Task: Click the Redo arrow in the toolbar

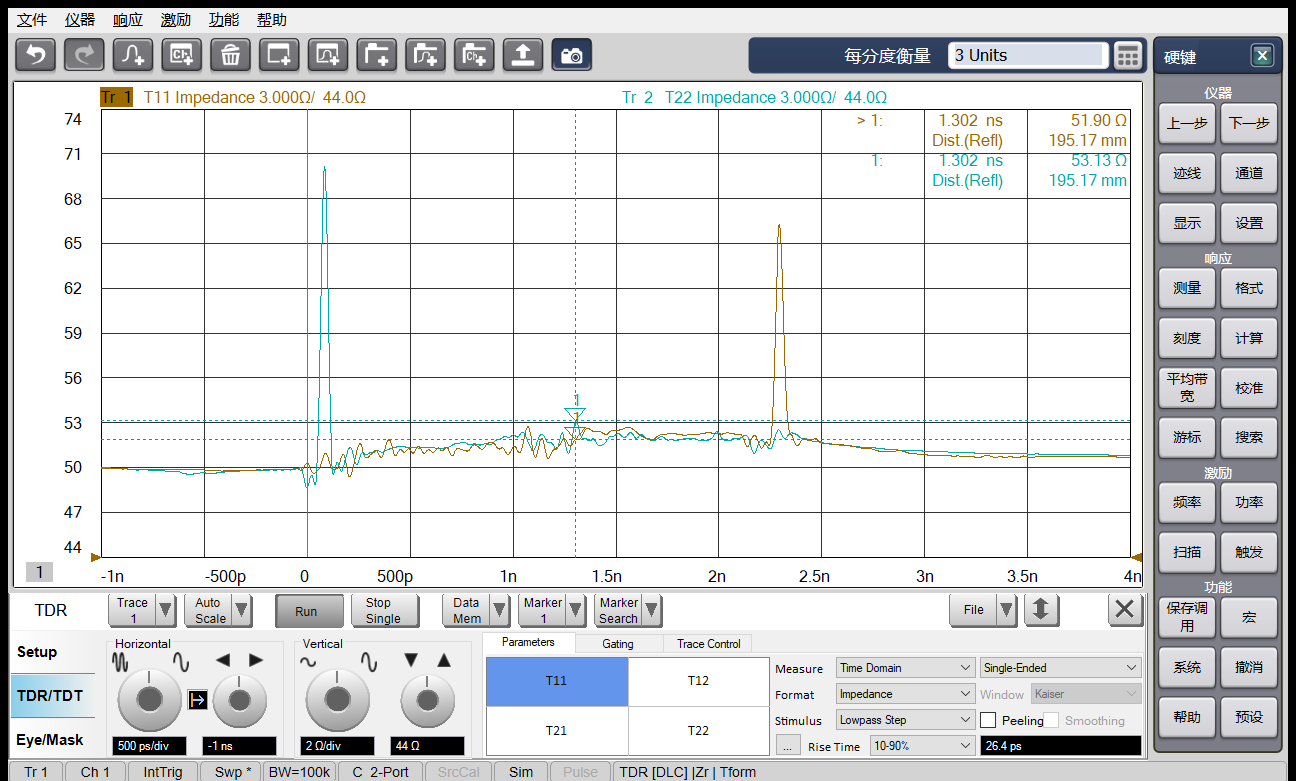Action: pos(84,55)
